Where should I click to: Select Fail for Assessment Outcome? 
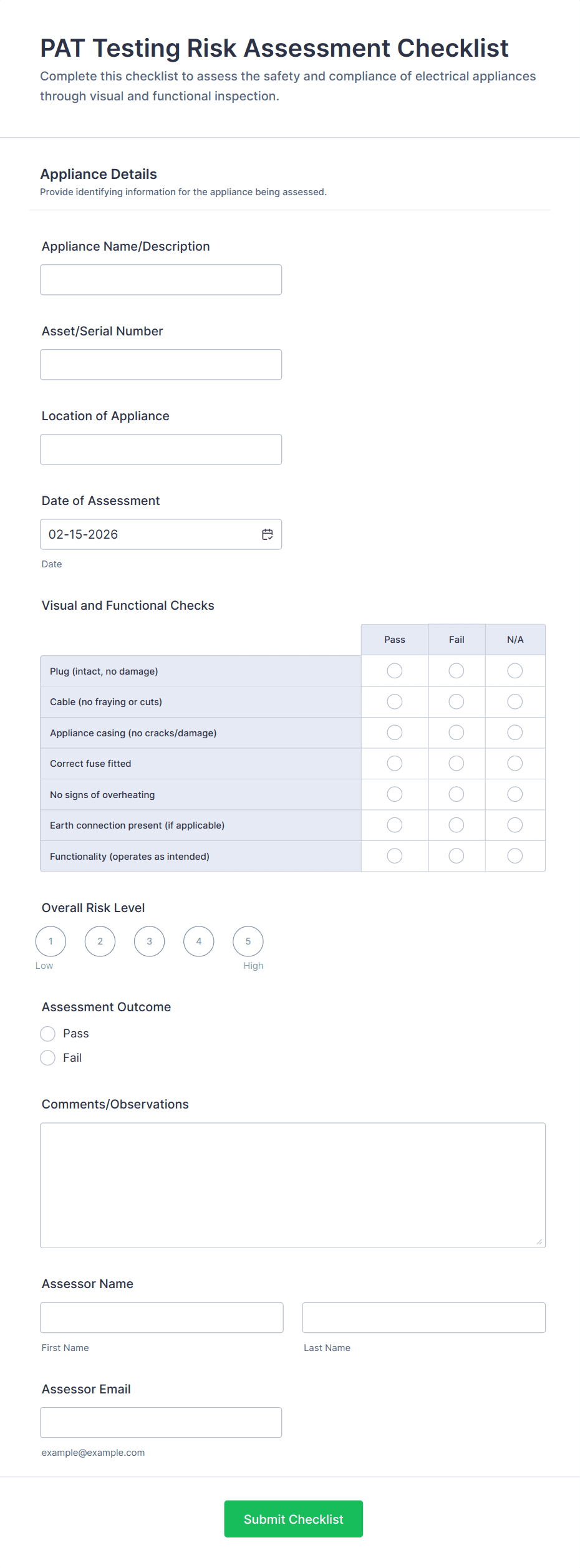(x=48, y=1058)
